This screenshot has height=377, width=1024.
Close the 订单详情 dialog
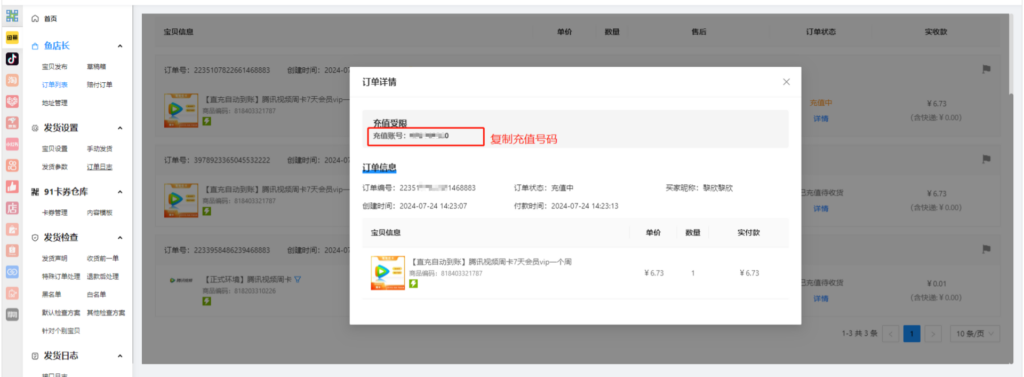coord(786,82)
